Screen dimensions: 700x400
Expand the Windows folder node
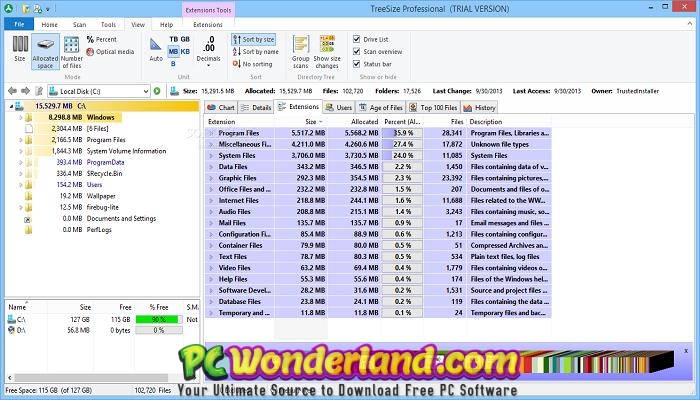tap(21, 117)
